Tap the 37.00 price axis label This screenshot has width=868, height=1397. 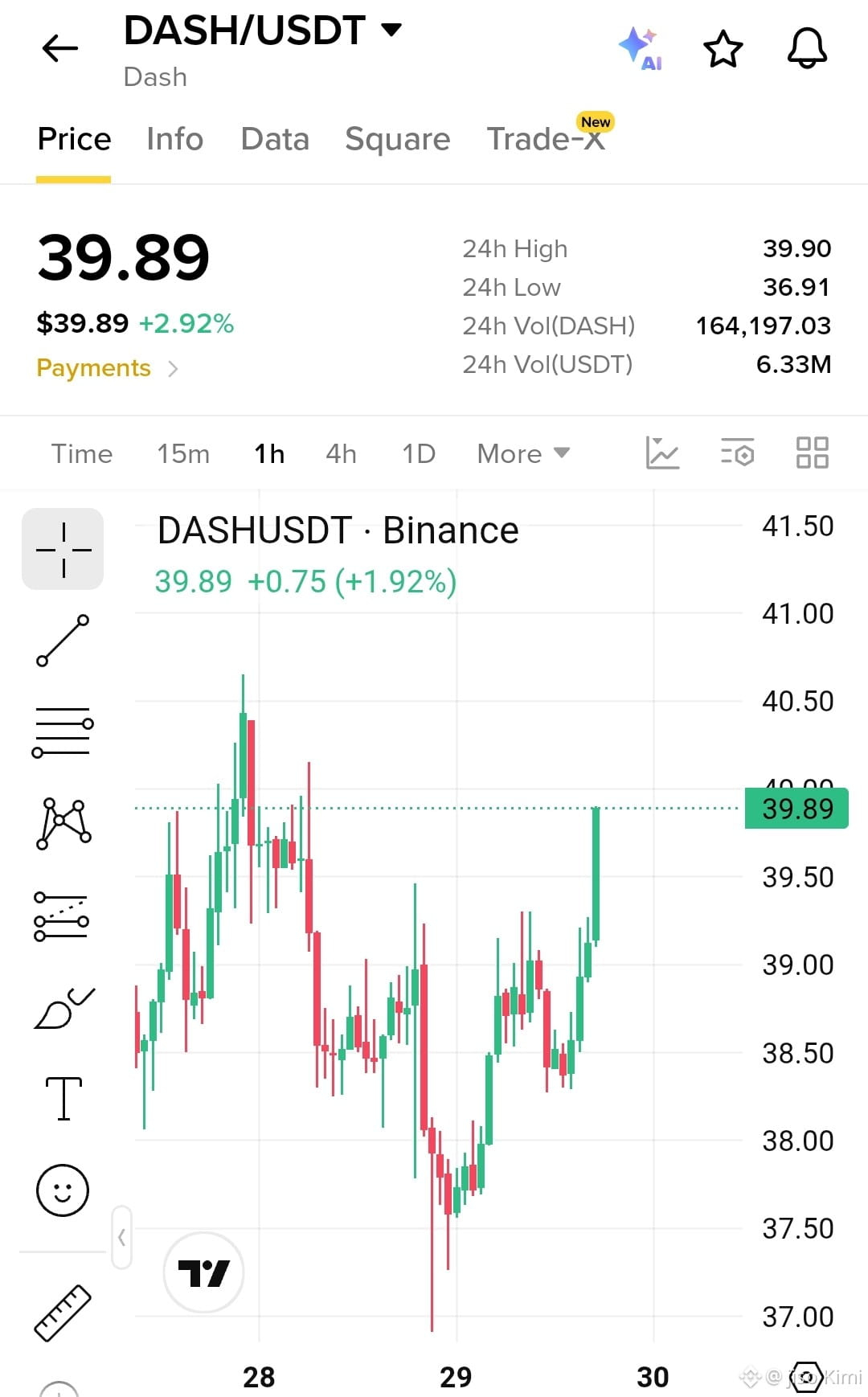(x=797, y=1317)
